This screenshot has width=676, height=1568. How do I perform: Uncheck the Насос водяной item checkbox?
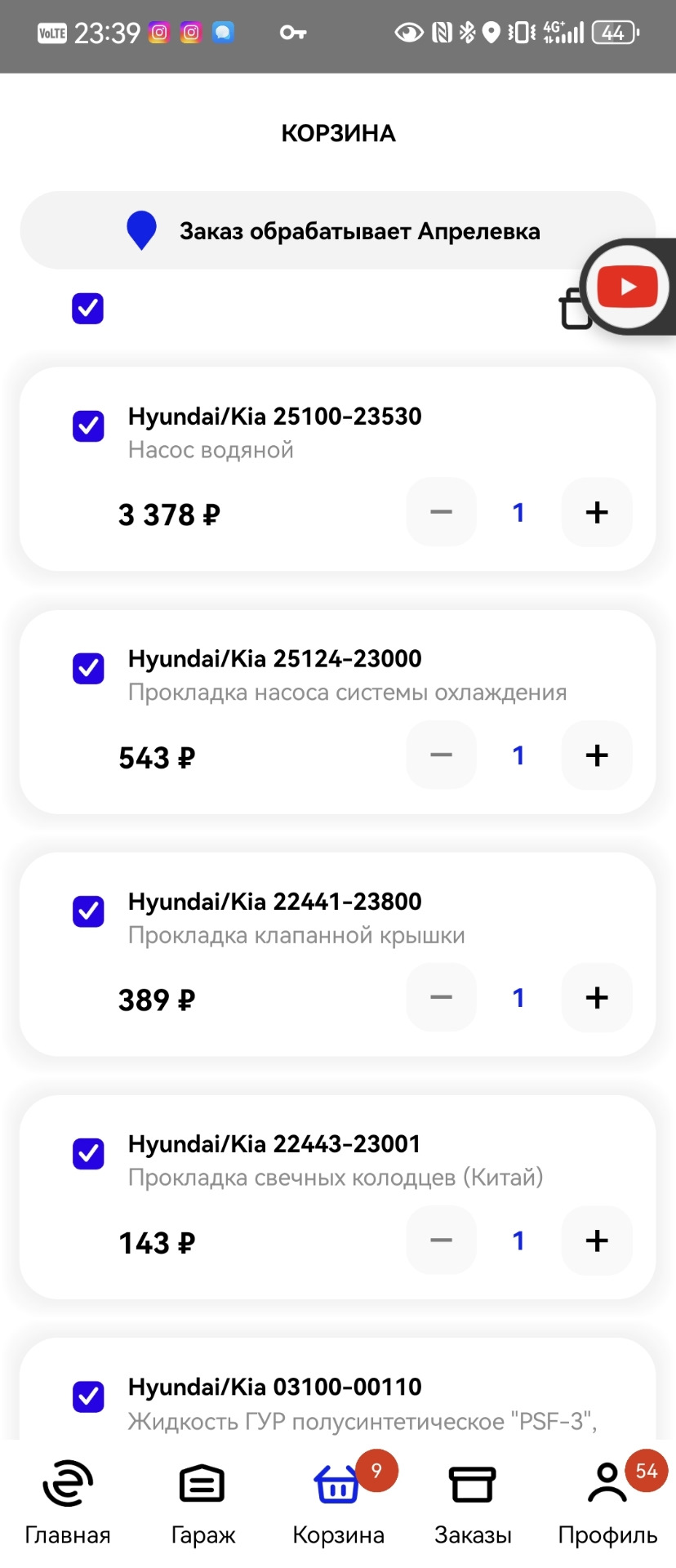click(88, 425)
